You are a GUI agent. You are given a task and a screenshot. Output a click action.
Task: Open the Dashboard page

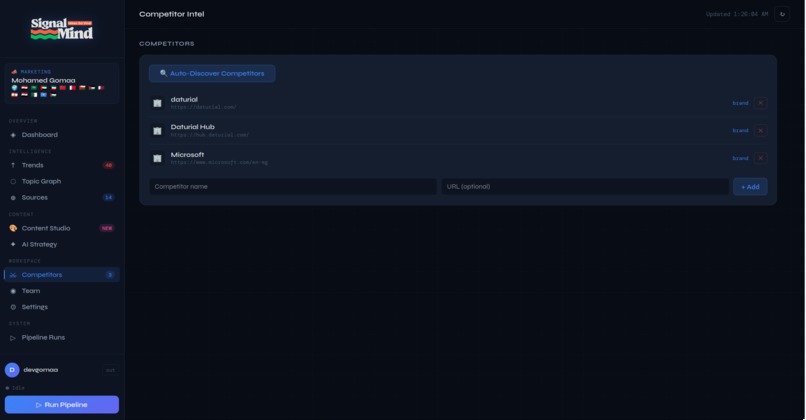pyautogui.click(x=62, y=135)
